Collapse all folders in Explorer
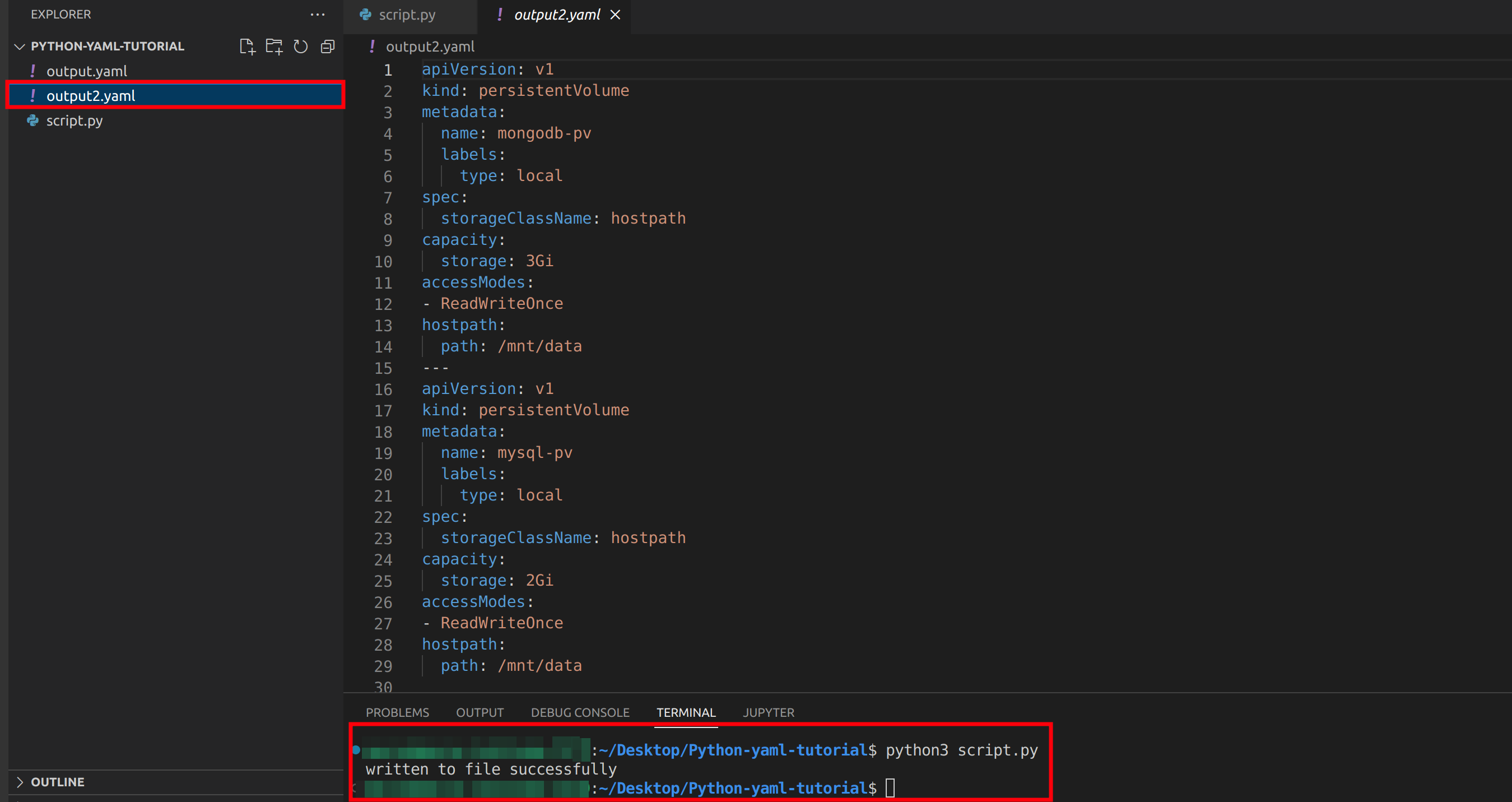Viewport: 1512px width, 802px height. 328,47
